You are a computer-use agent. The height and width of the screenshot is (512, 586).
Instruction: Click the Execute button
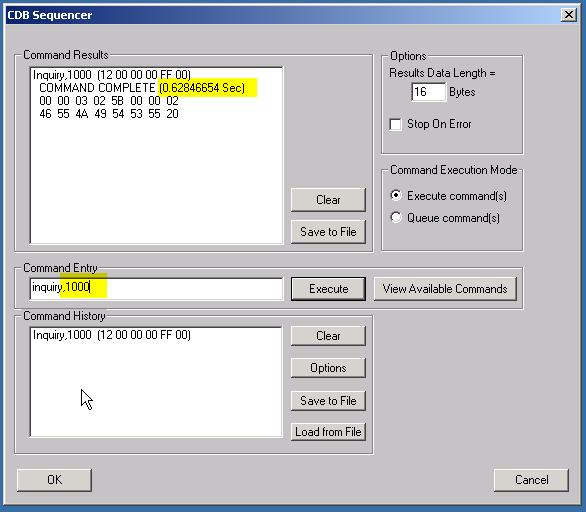328,289
